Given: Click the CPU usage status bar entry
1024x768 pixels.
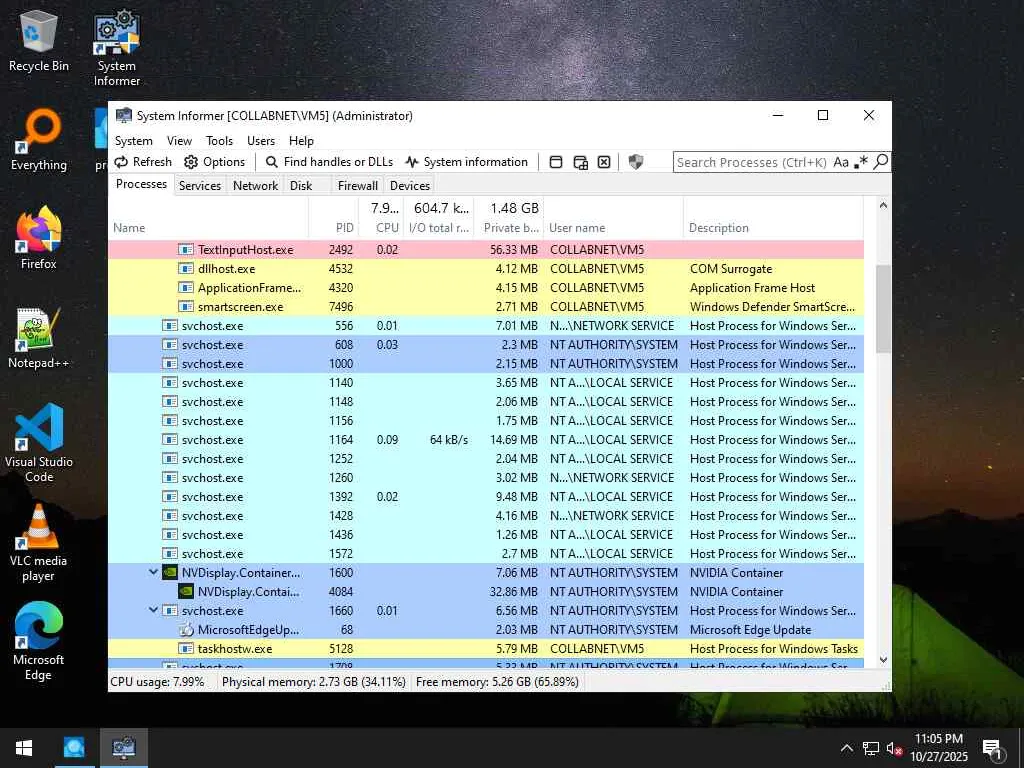Looking at the screenshot, I should tap(157, 682).
